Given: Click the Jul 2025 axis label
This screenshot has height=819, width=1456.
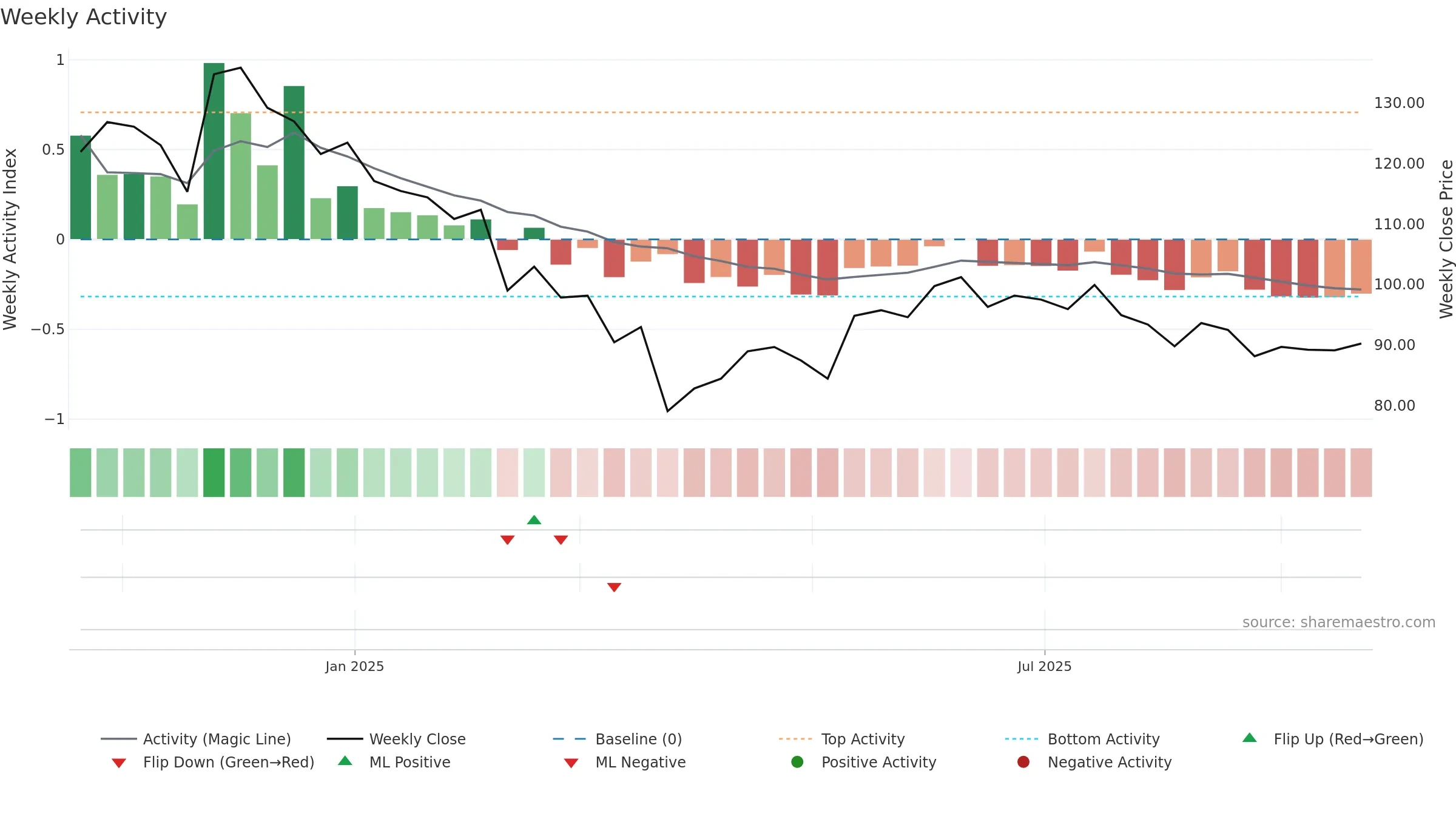Looking at the screenshot, I should click(x=1045, y=666).
